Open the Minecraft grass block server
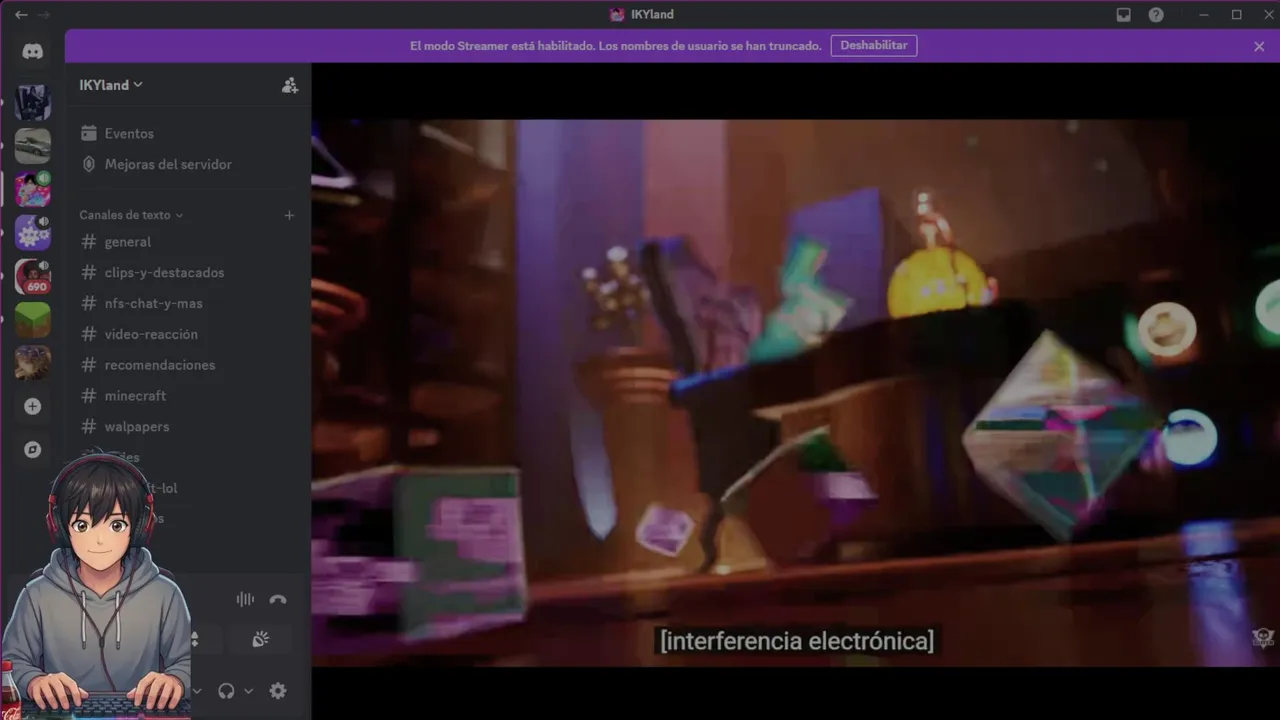 (33, 320)
